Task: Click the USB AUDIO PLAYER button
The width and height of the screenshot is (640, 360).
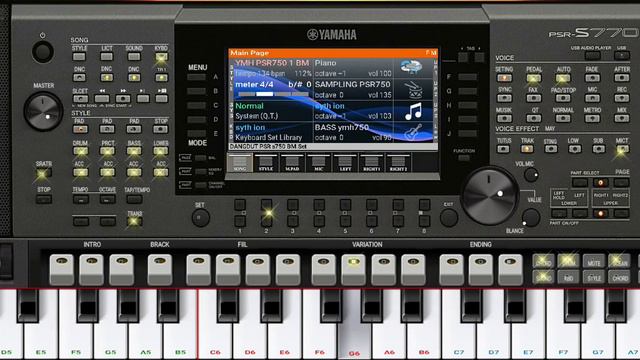Action: [x=593, y=56]
